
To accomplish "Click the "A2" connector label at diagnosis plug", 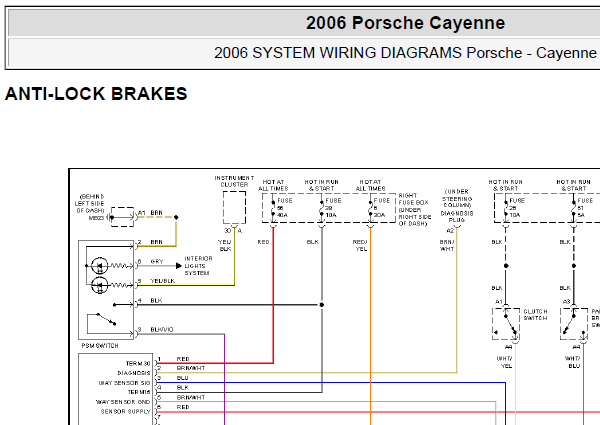I will 450,230.
